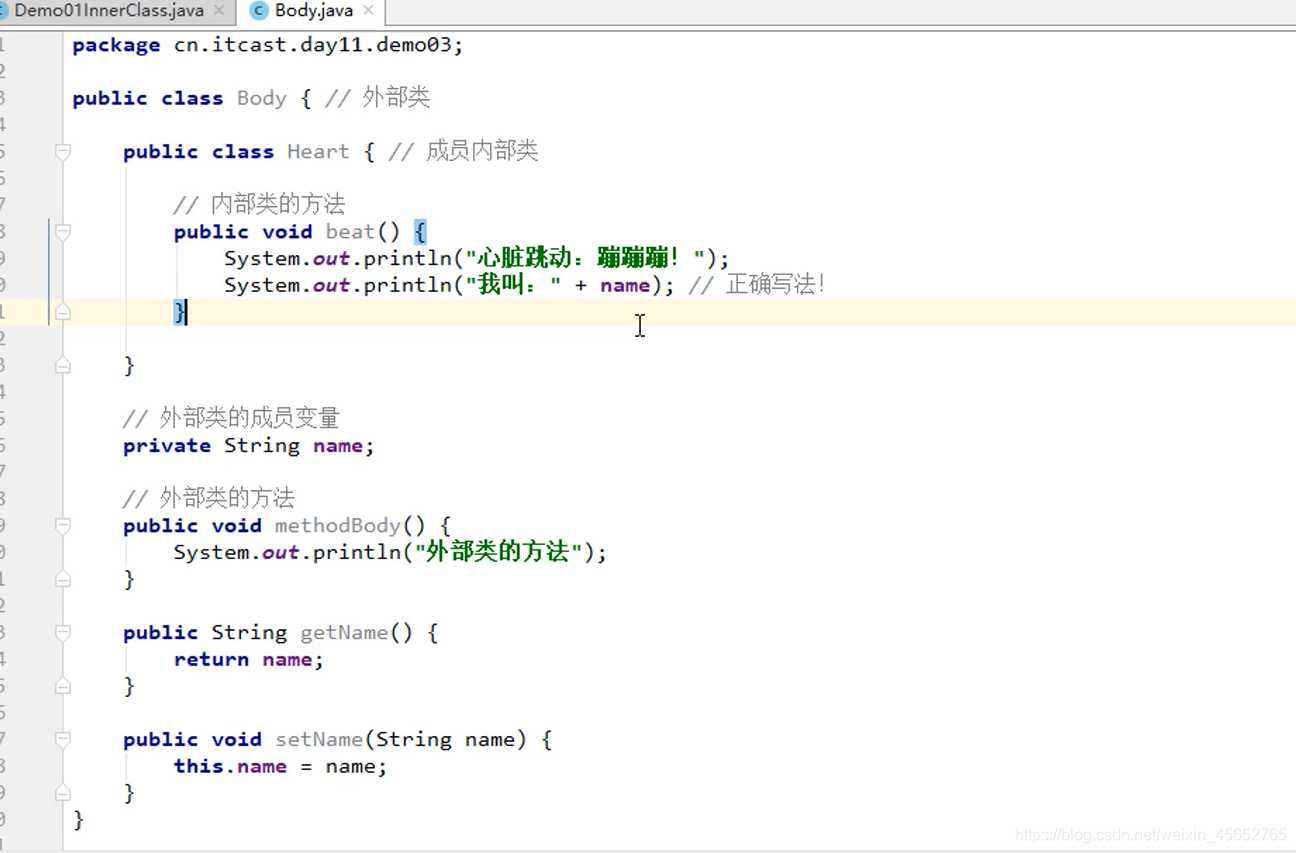Click the cn.itcast.day11.demo03 package name
This screenshot has width=1296, height=853.
pyautogui.click(x=315, y=45)
